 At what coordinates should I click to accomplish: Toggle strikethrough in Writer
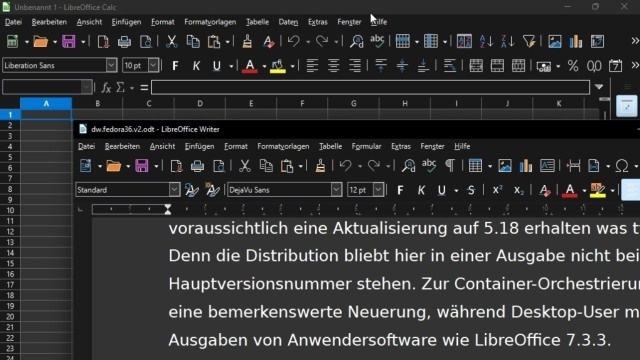(471, 190)
